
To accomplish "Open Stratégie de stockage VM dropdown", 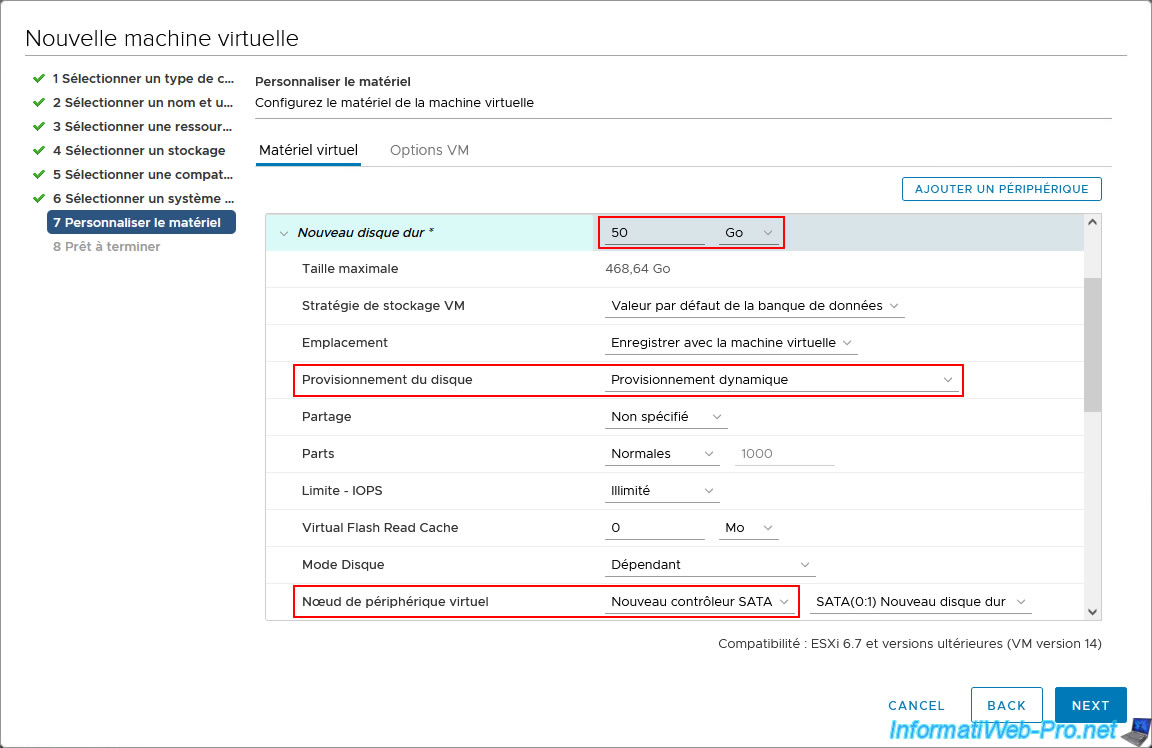I will tap(754, 306).
